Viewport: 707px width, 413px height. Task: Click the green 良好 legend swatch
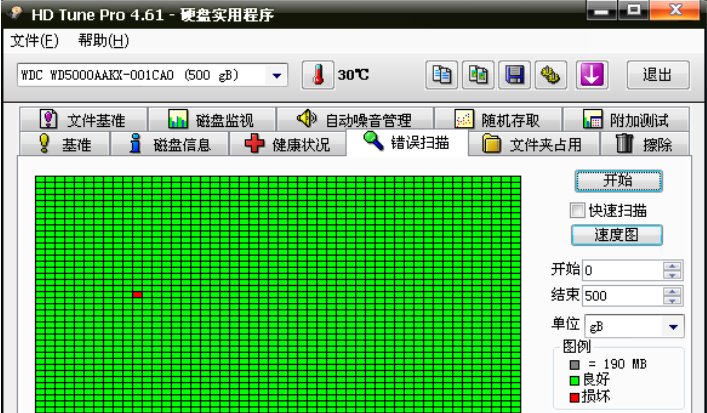[574, 381]
